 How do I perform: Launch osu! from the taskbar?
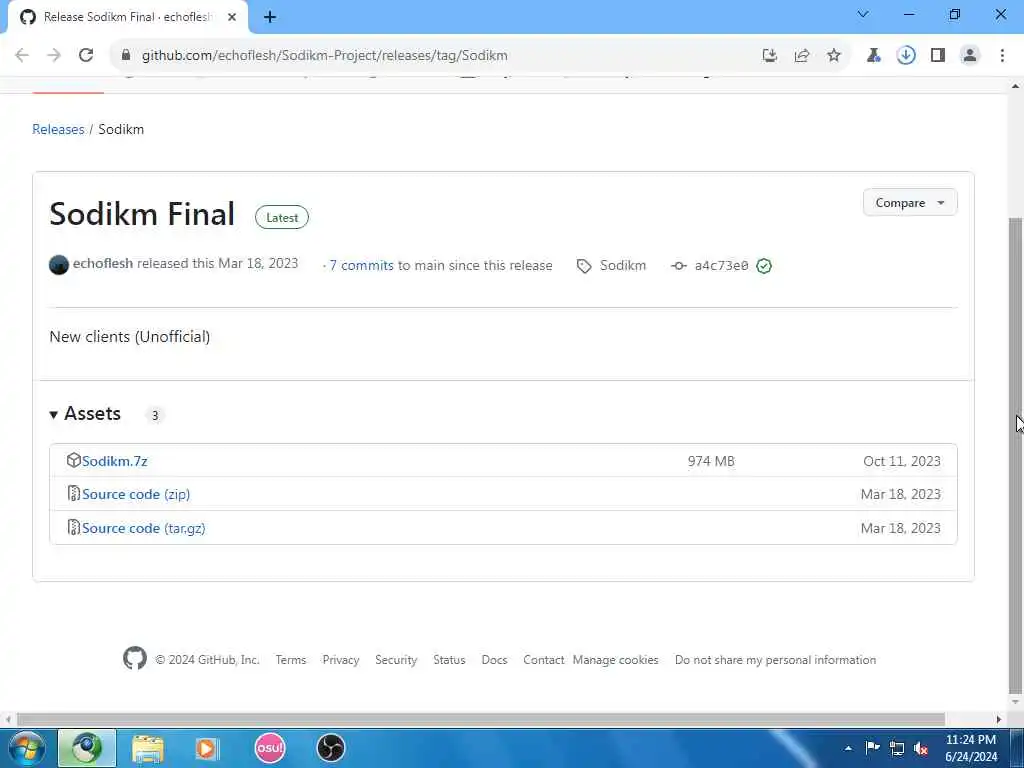(270, 748)
